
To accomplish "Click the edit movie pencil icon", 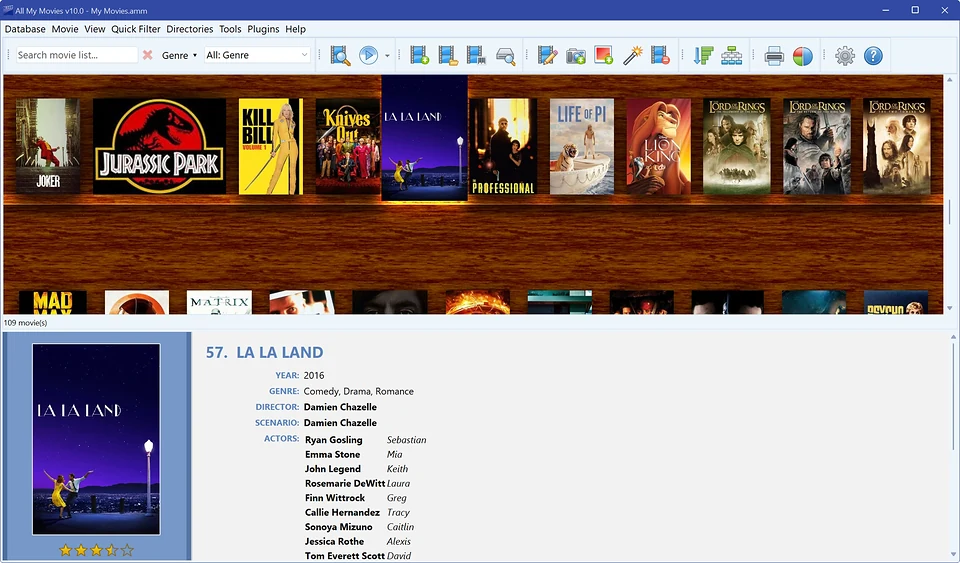I will (x=547, y=55).
